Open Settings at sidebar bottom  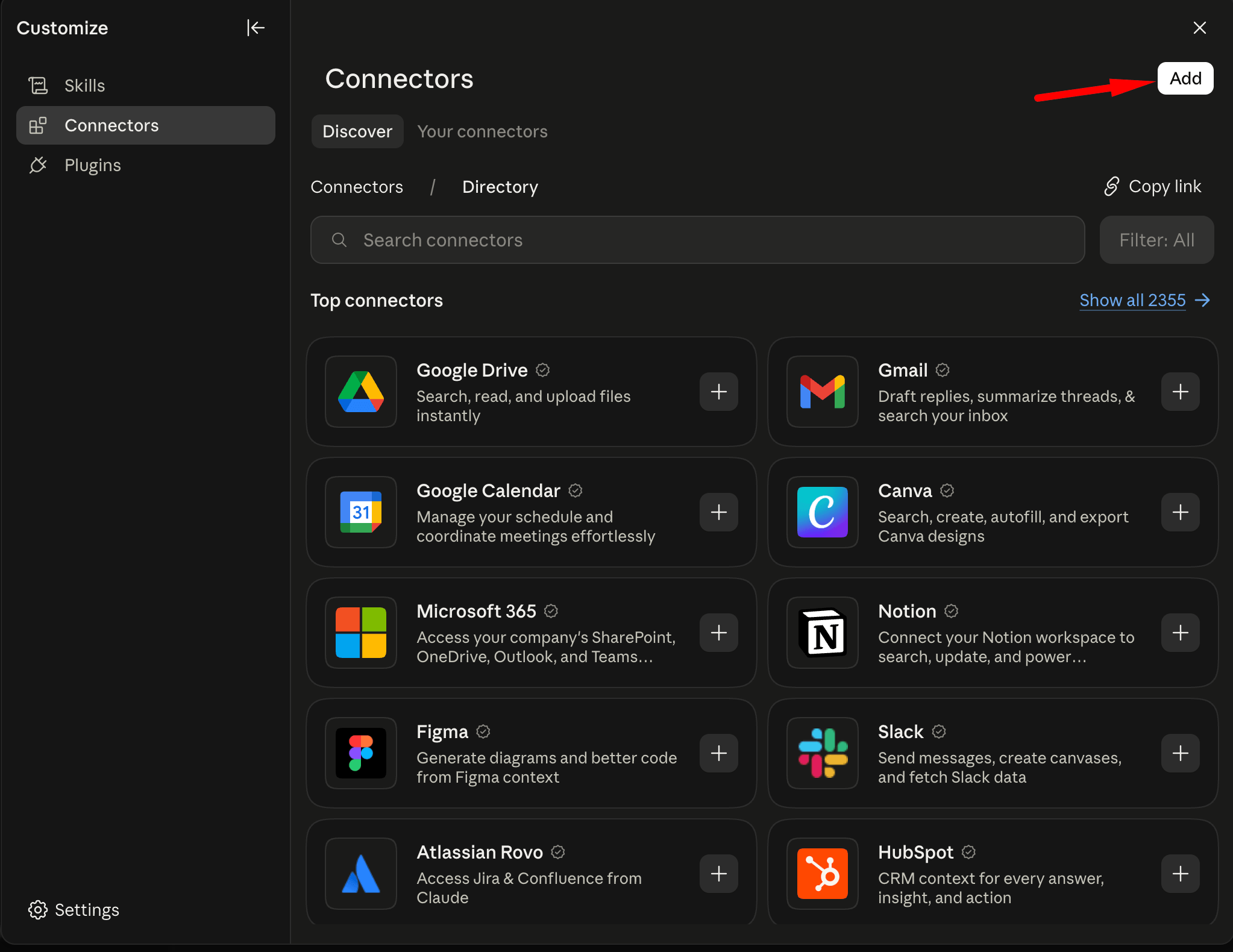(74, 910)
